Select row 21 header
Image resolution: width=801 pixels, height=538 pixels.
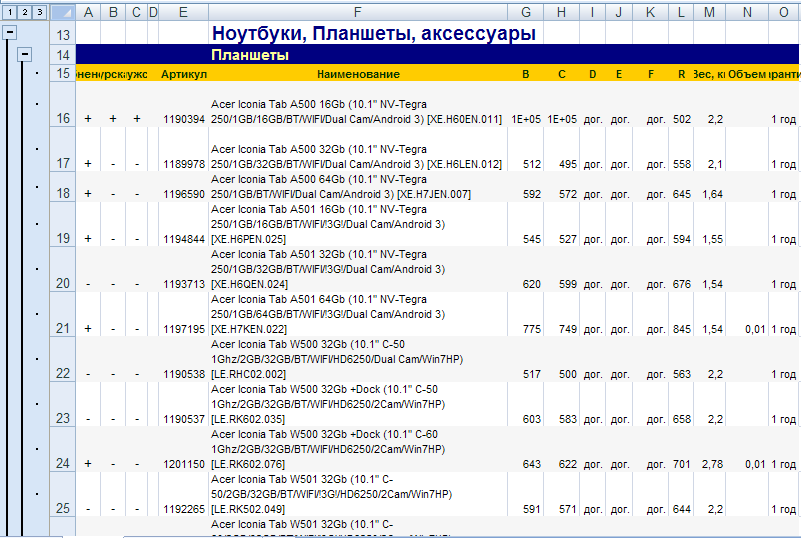[62, 314]
